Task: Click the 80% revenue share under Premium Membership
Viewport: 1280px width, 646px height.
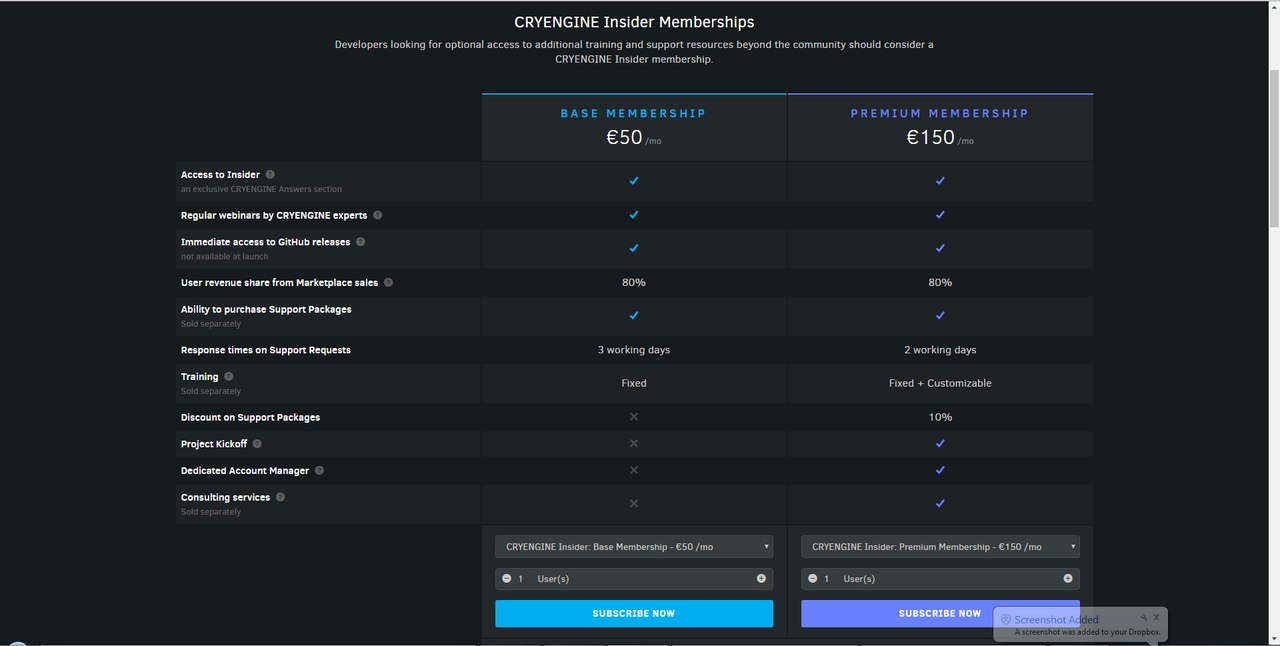Action: click(940, 283)
